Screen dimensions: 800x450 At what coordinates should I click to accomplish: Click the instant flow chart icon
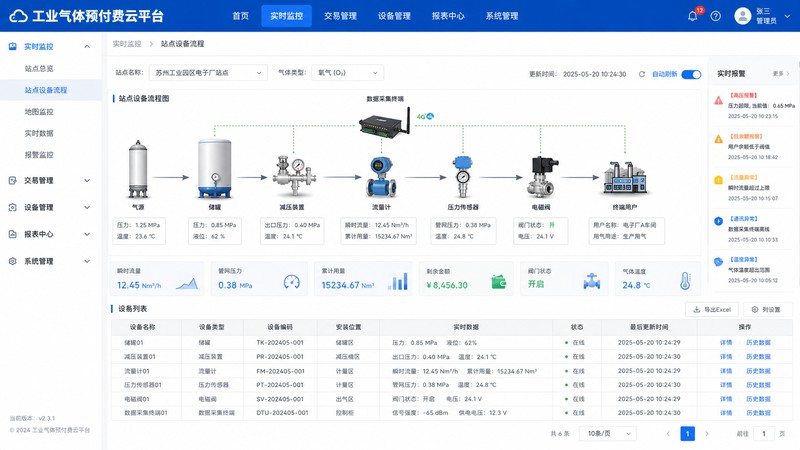[x=187, y=283]
